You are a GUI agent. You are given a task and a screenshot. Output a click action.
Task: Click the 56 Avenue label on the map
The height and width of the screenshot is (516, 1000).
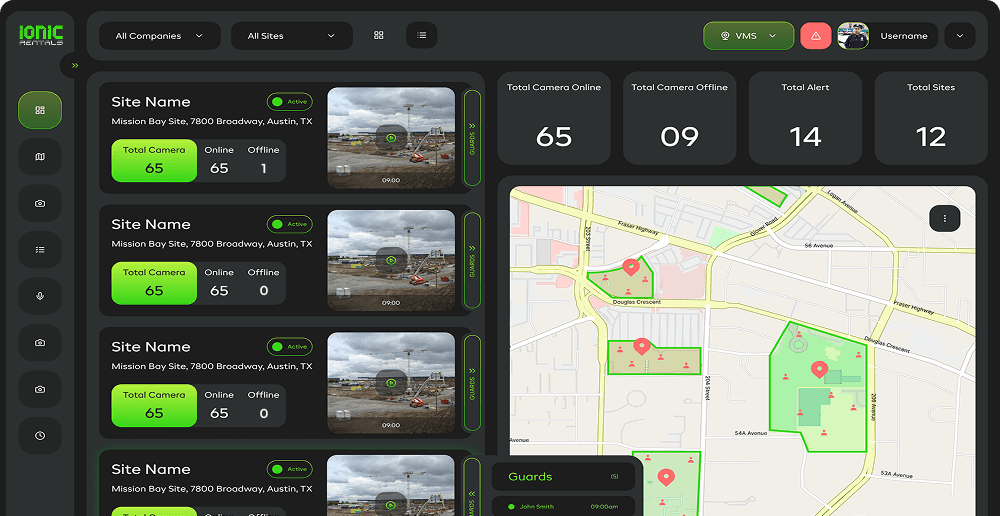pos(818,246)
